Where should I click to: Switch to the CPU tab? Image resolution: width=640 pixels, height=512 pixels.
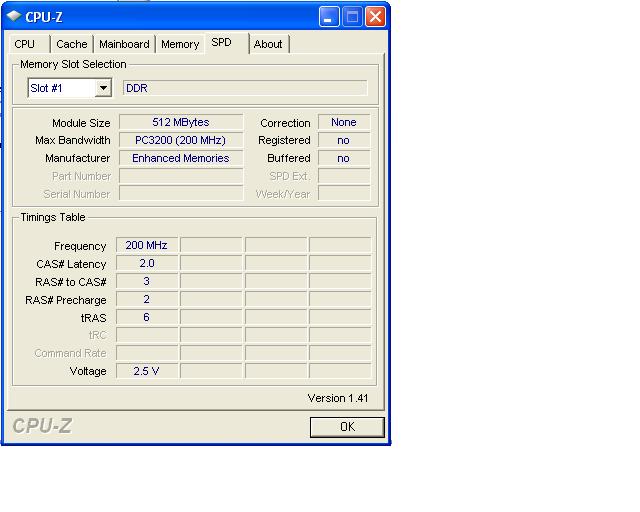(25, 44)
